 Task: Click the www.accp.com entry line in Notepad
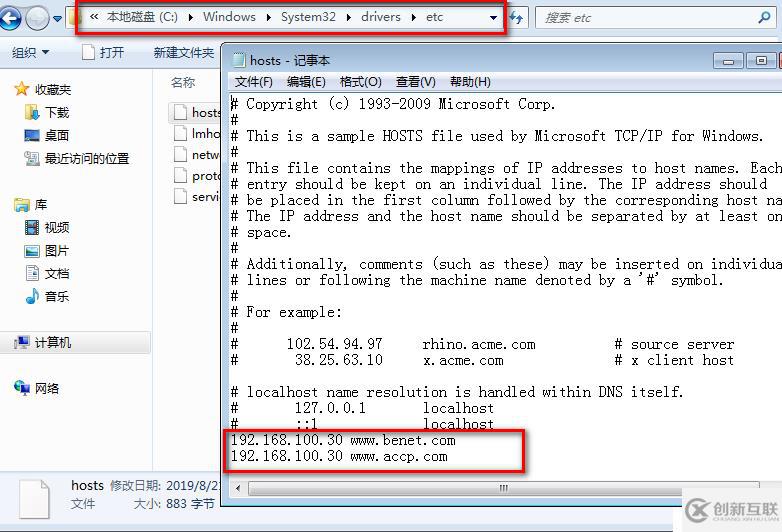pos(339,456)
